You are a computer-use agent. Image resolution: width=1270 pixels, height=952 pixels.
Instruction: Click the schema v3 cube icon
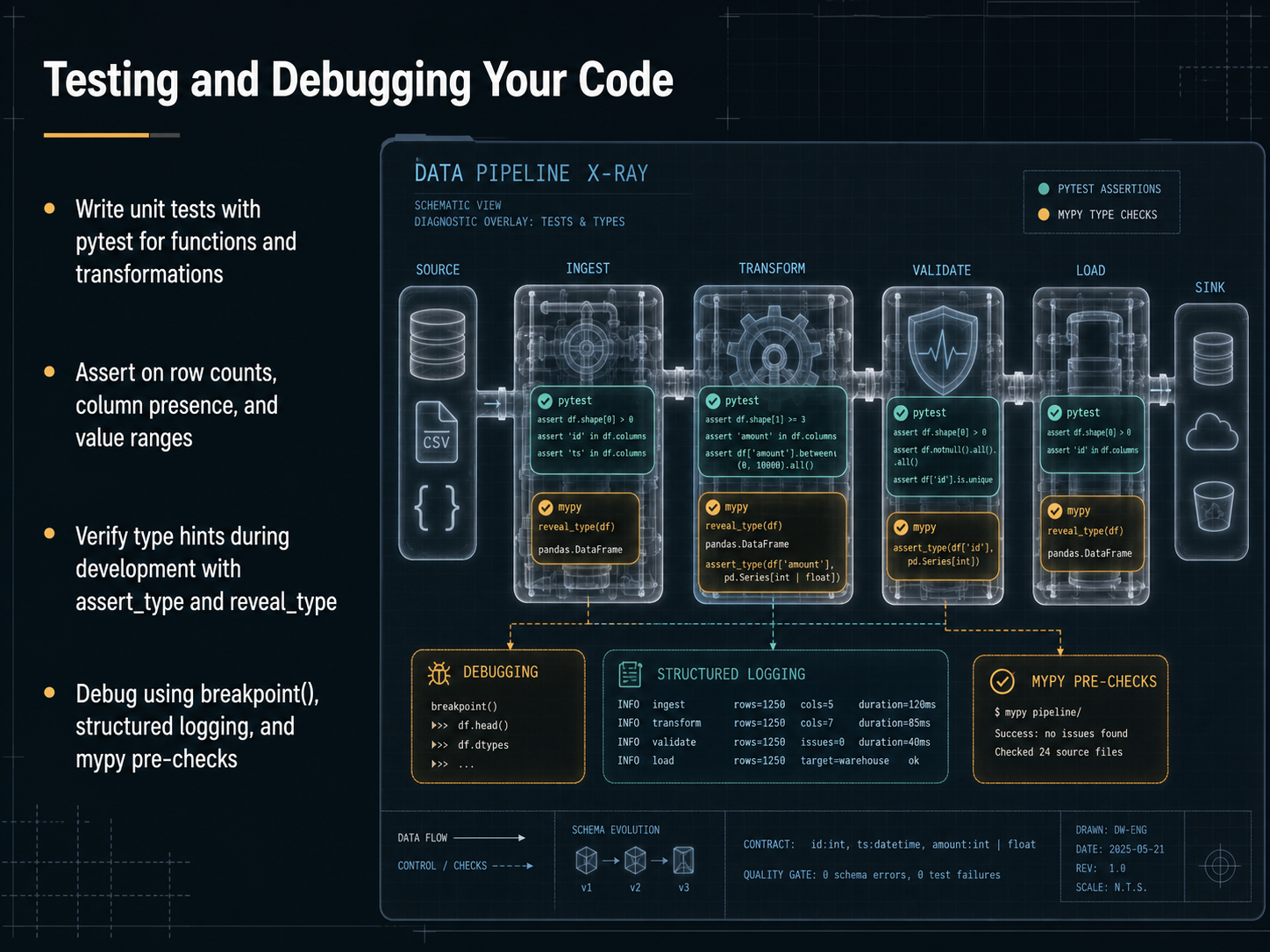tap(683, 860)
